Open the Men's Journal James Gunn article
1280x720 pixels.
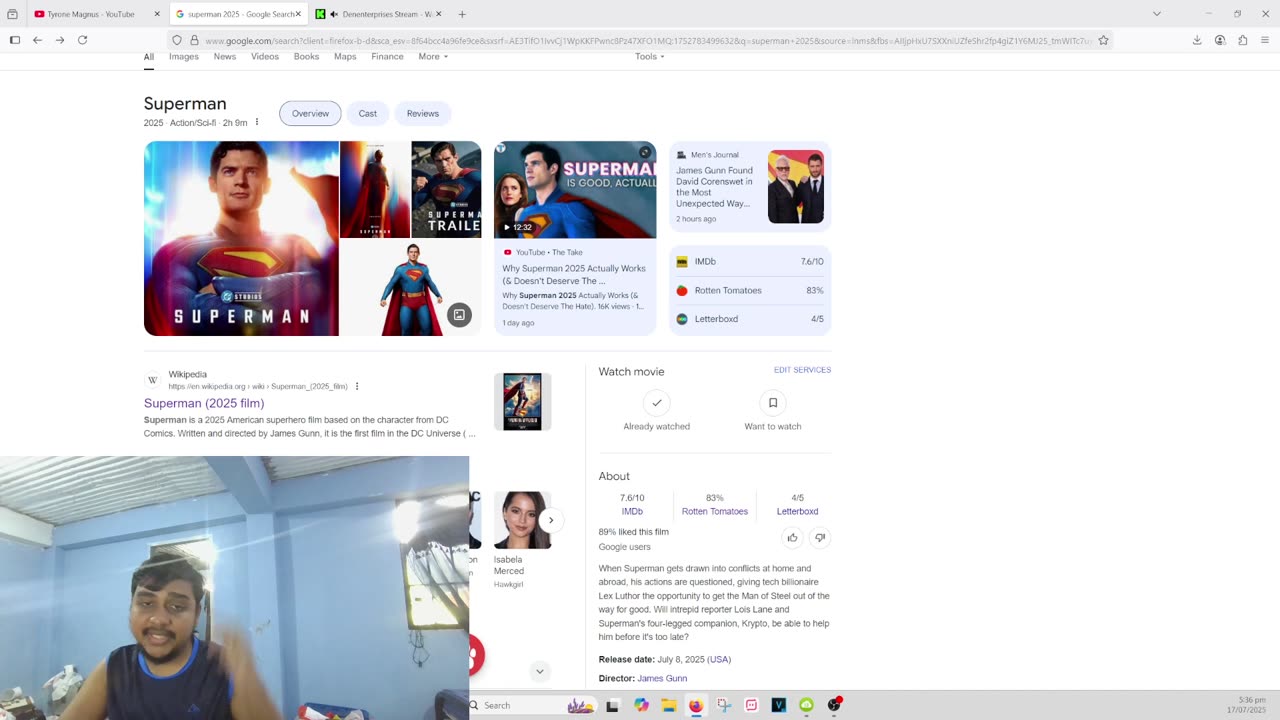click(x=750, y=188)
